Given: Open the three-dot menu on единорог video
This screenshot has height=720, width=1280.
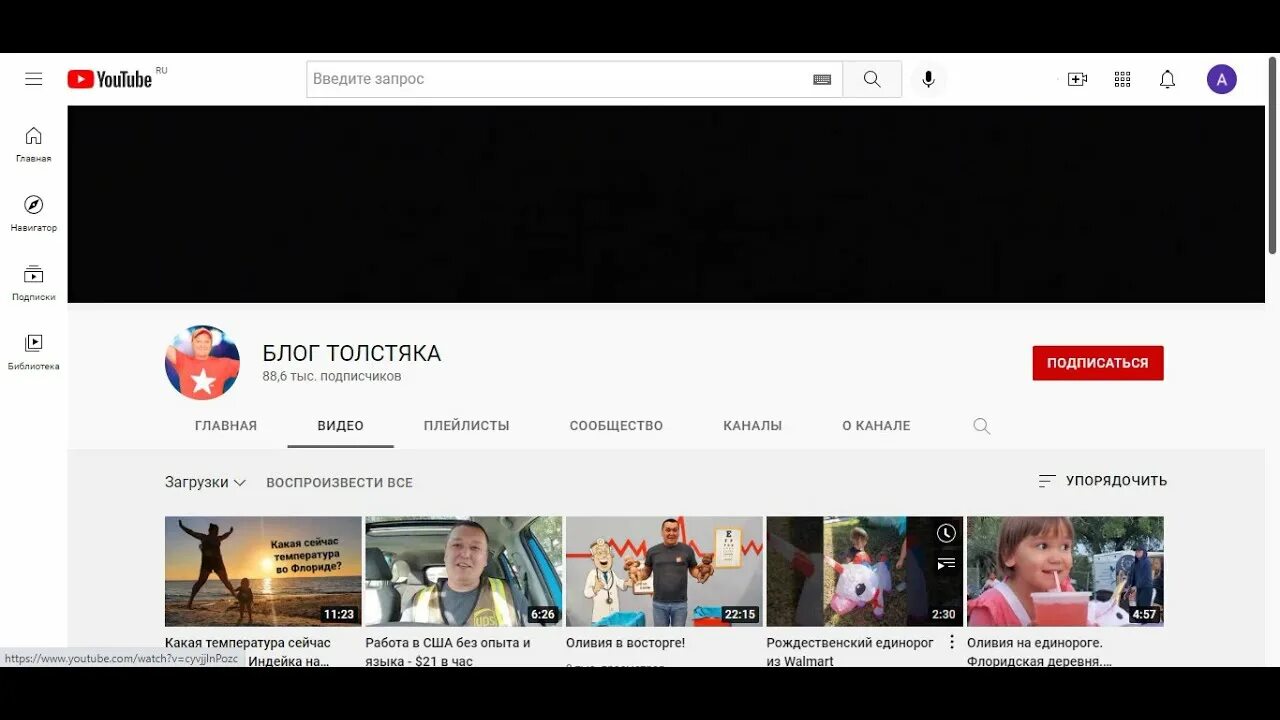Looking at the screenshot, I should point(951,641).
